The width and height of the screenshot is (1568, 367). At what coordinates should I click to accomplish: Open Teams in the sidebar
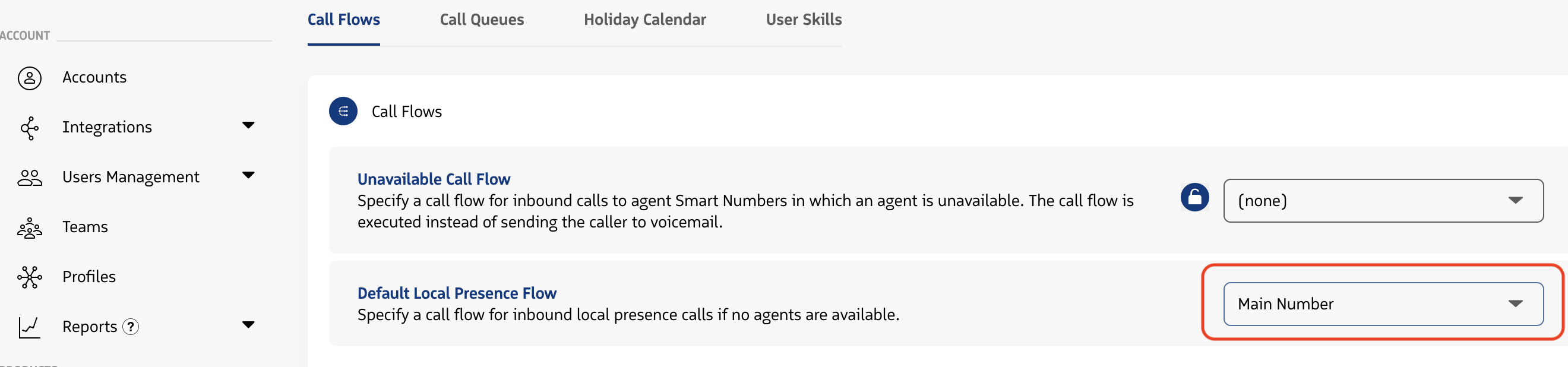coord(85,227)
